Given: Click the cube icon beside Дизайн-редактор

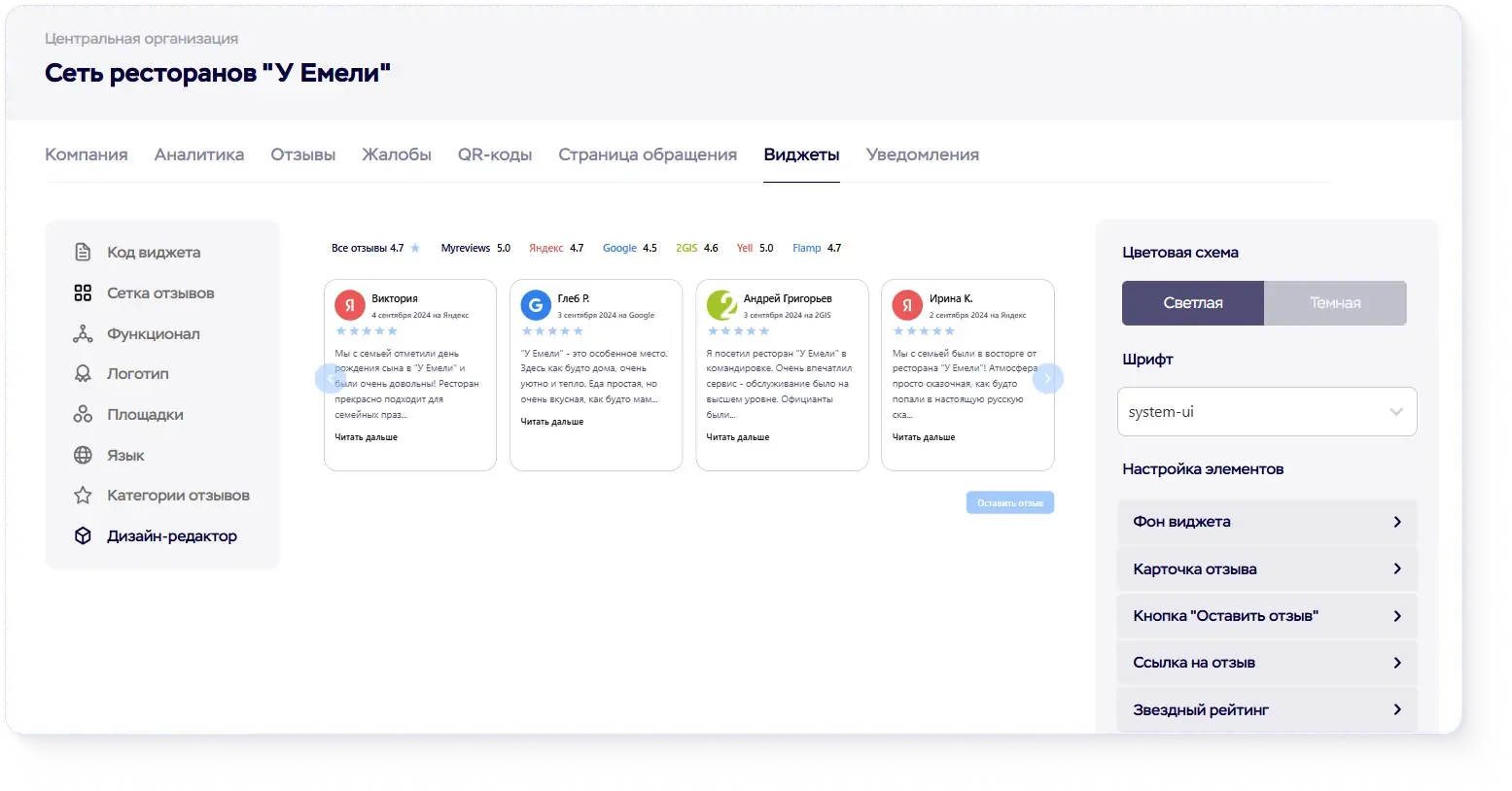Looking at the screenshot, I should pos(83,536).
